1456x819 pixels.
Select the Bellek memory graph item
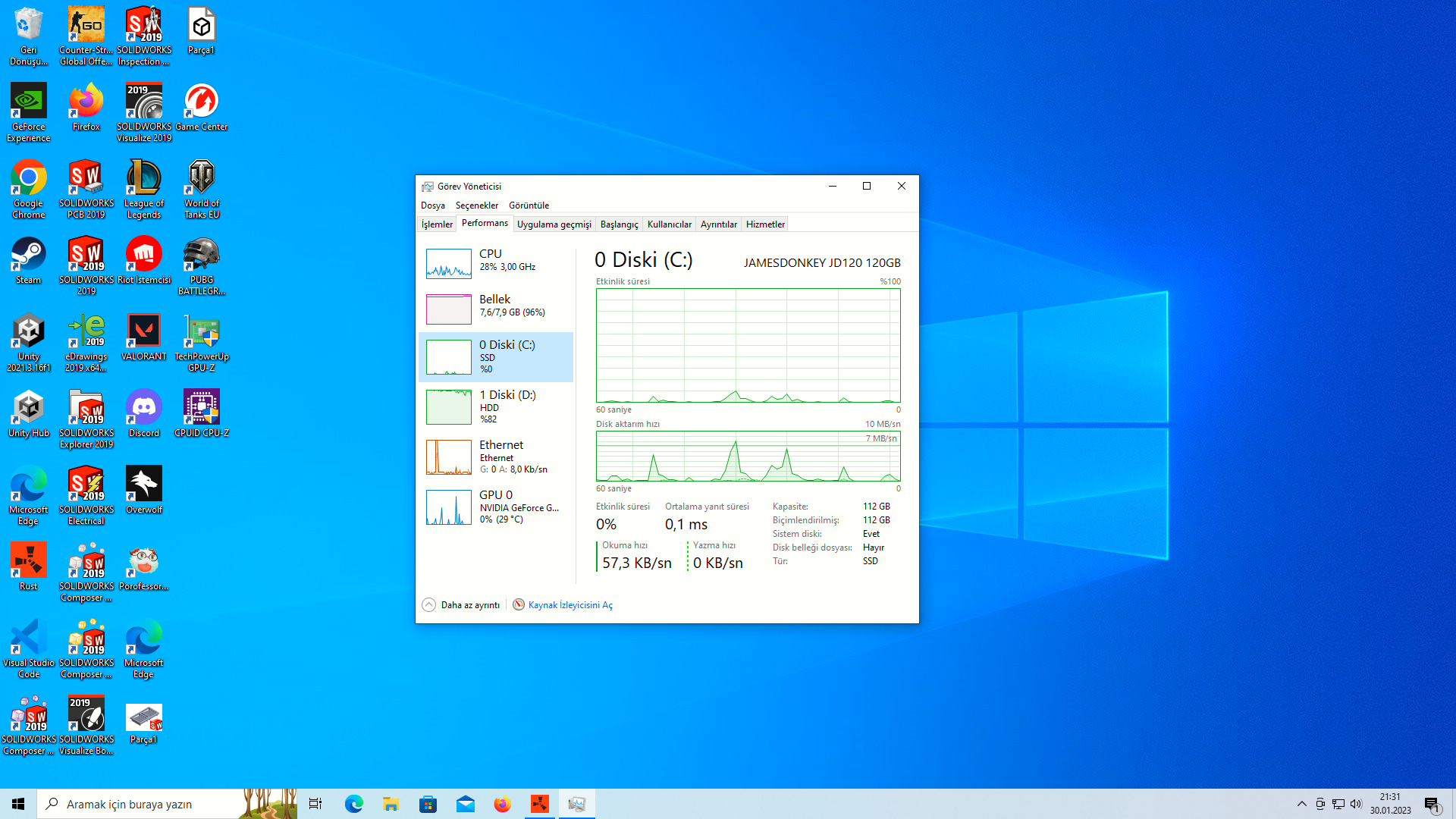496,307
